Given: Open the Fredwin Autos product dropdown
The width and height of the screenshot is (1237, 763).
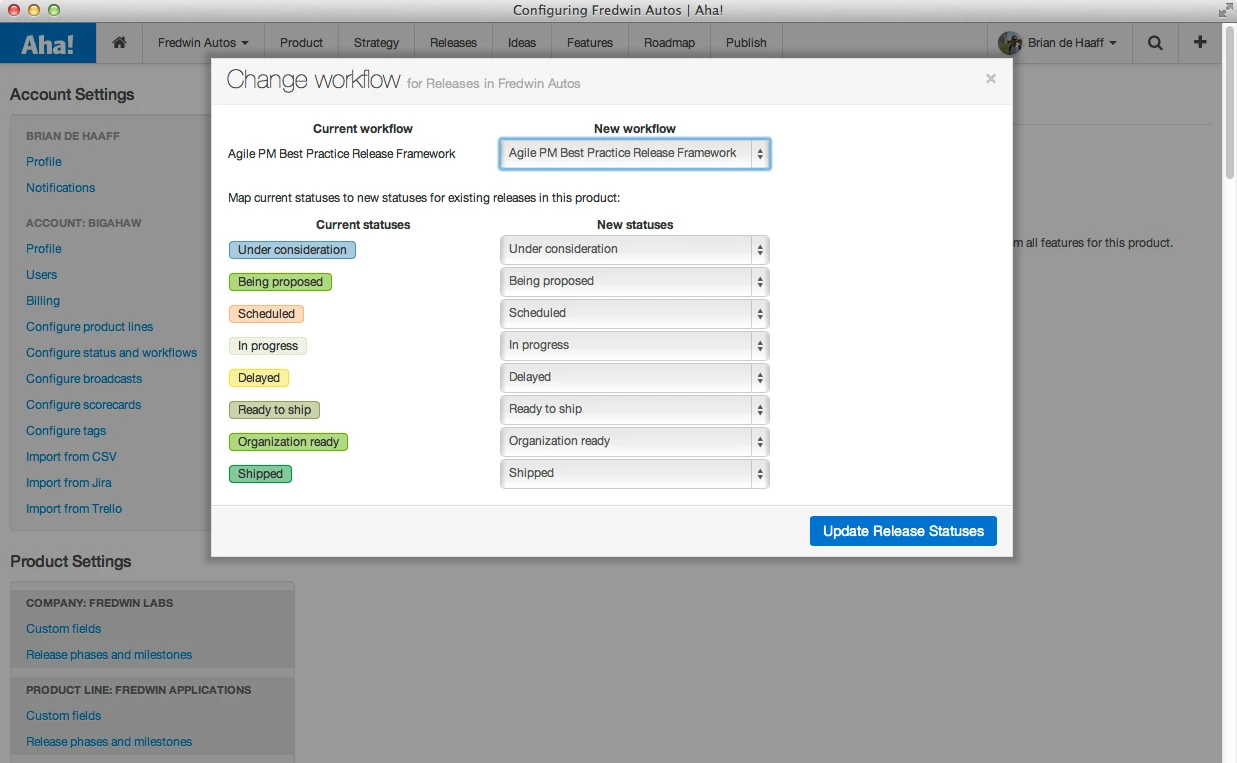Looking at the screenshot, I should 203,43.
